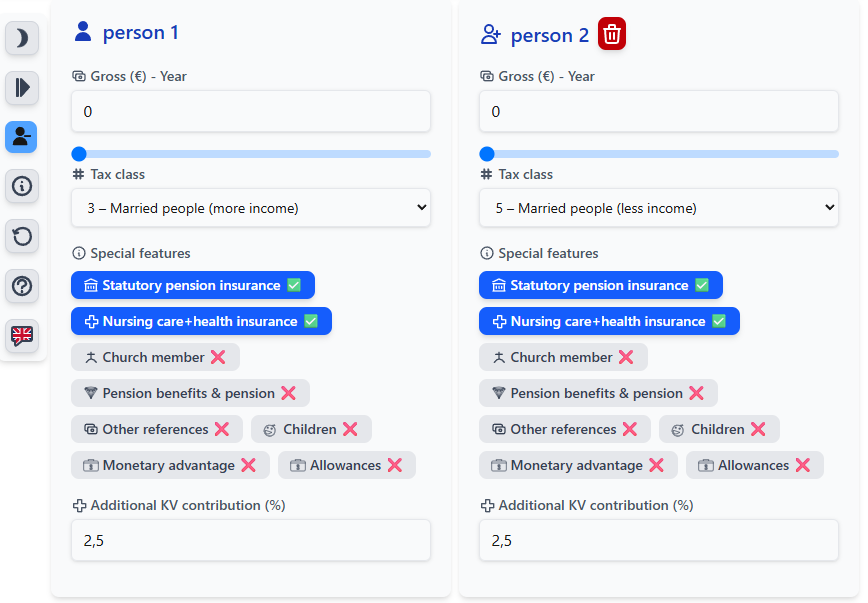The height and width of the screenshot is (603, 868).
Task: Disable person 2 Nursing care+health insurance
Action: pos(609,322)
